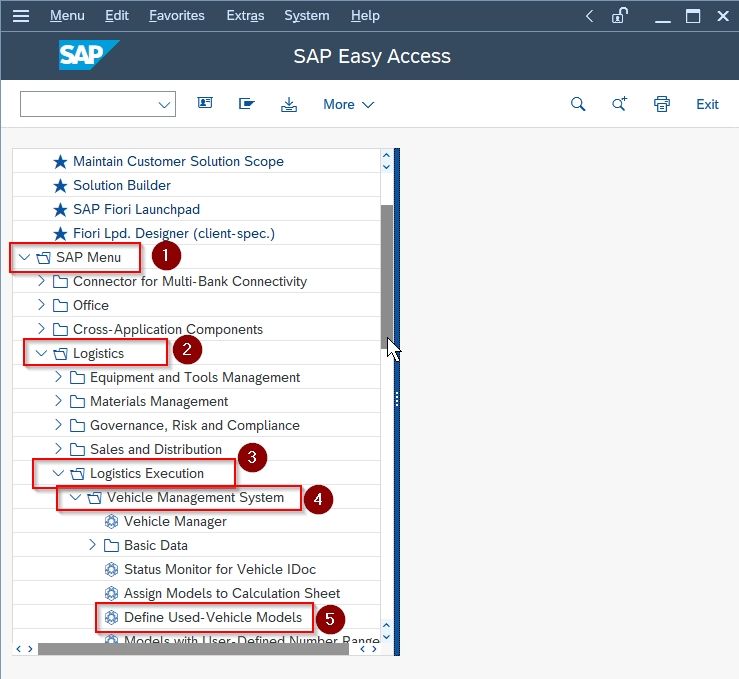Click the tree horizontal scrollbar thumb
Screen dimensions: 739x679
pyautogui.click(x=193, y=649)
